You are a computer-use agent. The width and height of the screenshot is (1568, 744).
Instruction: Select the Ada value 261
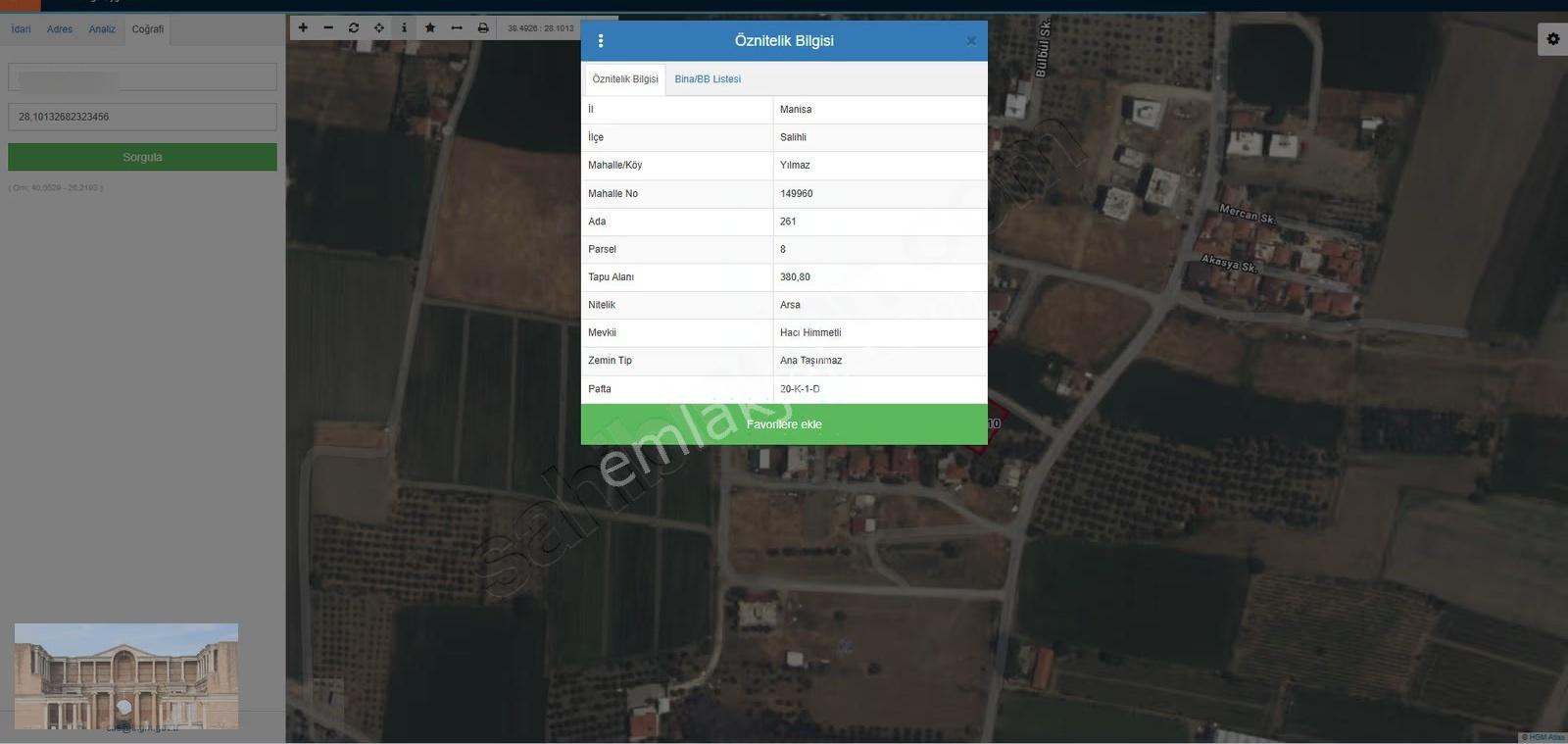click(788, 222)
